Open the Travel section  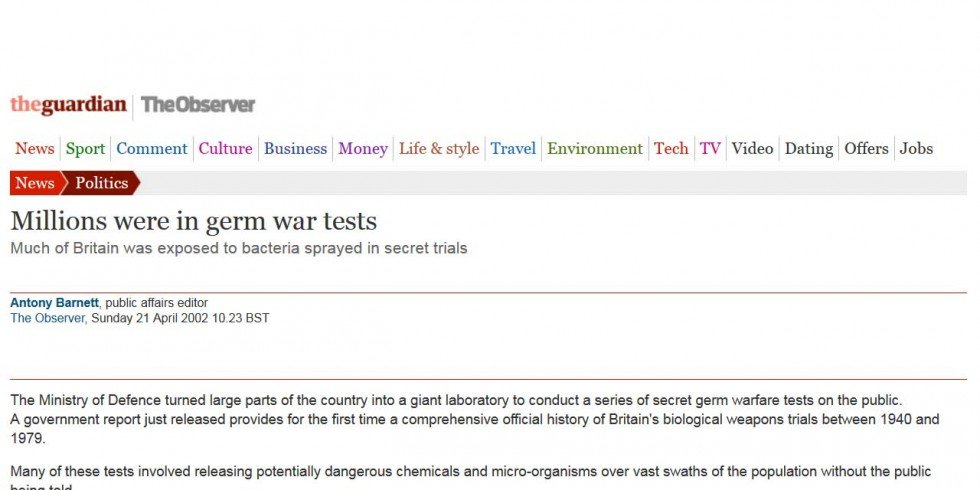(513, 149)
